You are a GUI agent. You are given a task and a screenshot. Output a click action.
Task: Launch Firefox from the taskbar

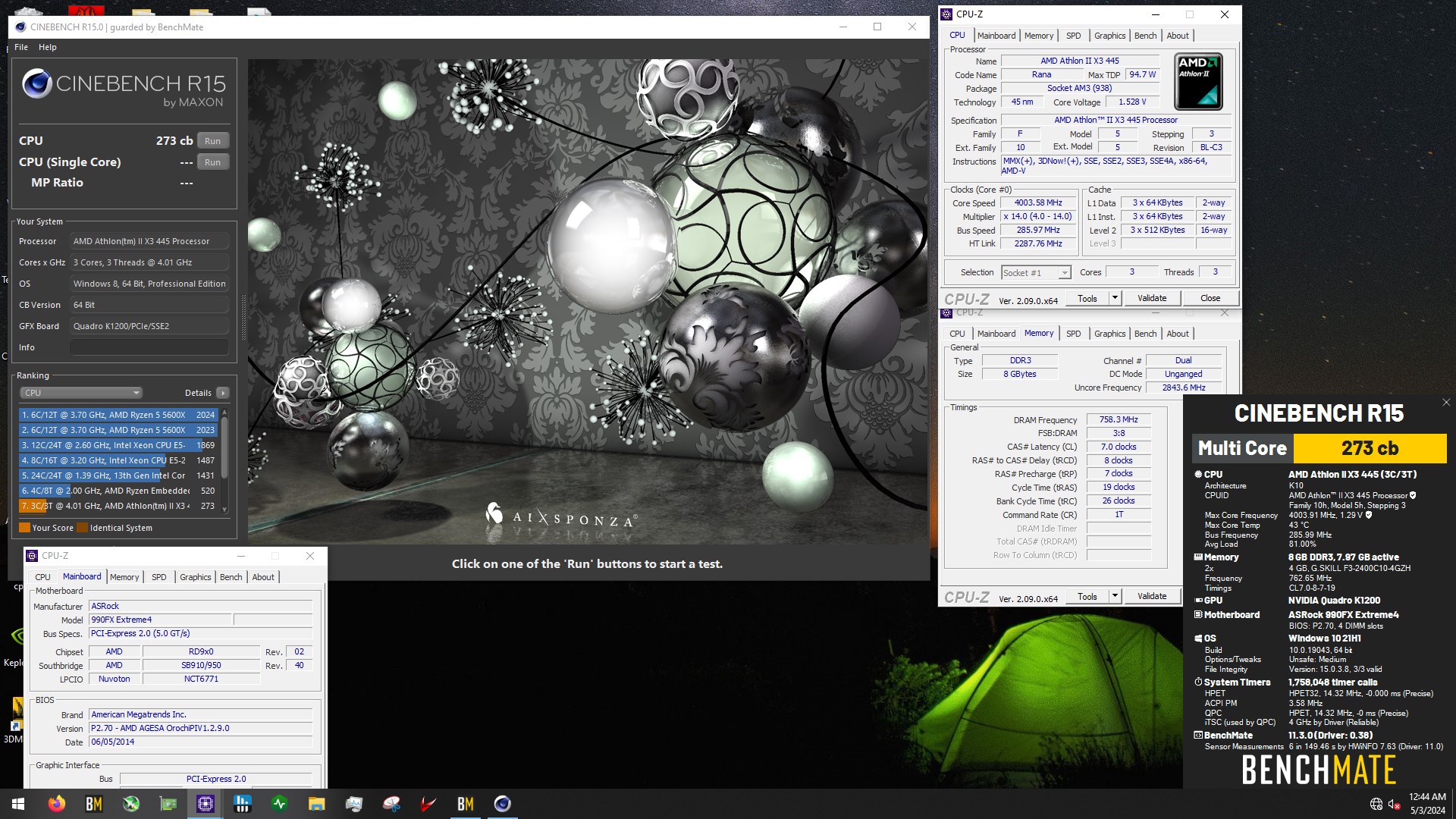point(57,804)
